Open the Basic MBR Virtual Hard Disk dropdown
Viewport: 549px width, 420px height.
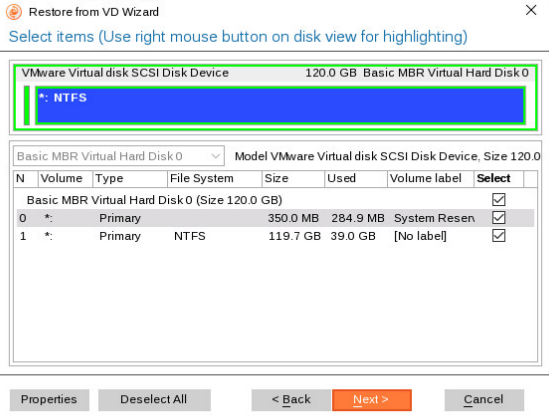(x=119, y=156)
